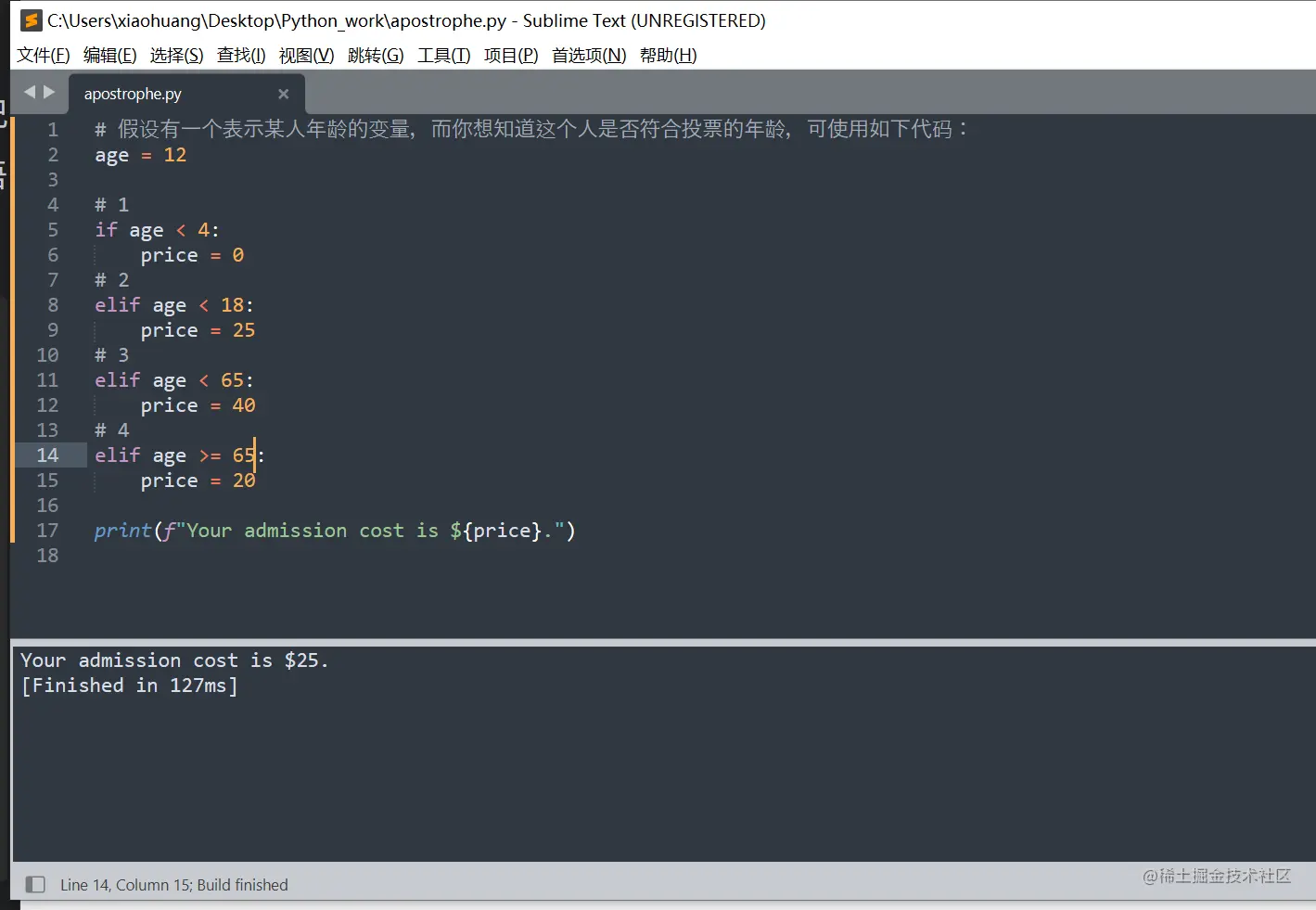Image resolution: width=1316 pixels, height=910 pixels.
Task: Open the 工具(T) menu
Action: 444,56
